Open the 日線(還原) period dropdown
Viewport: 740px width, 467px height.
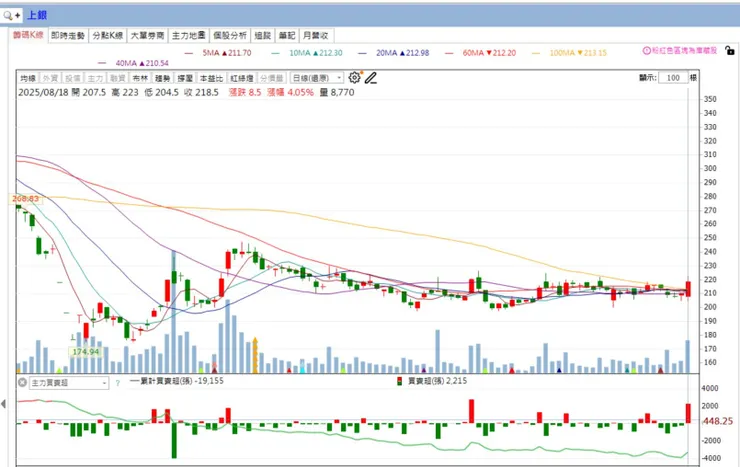(x=317, y=78)
